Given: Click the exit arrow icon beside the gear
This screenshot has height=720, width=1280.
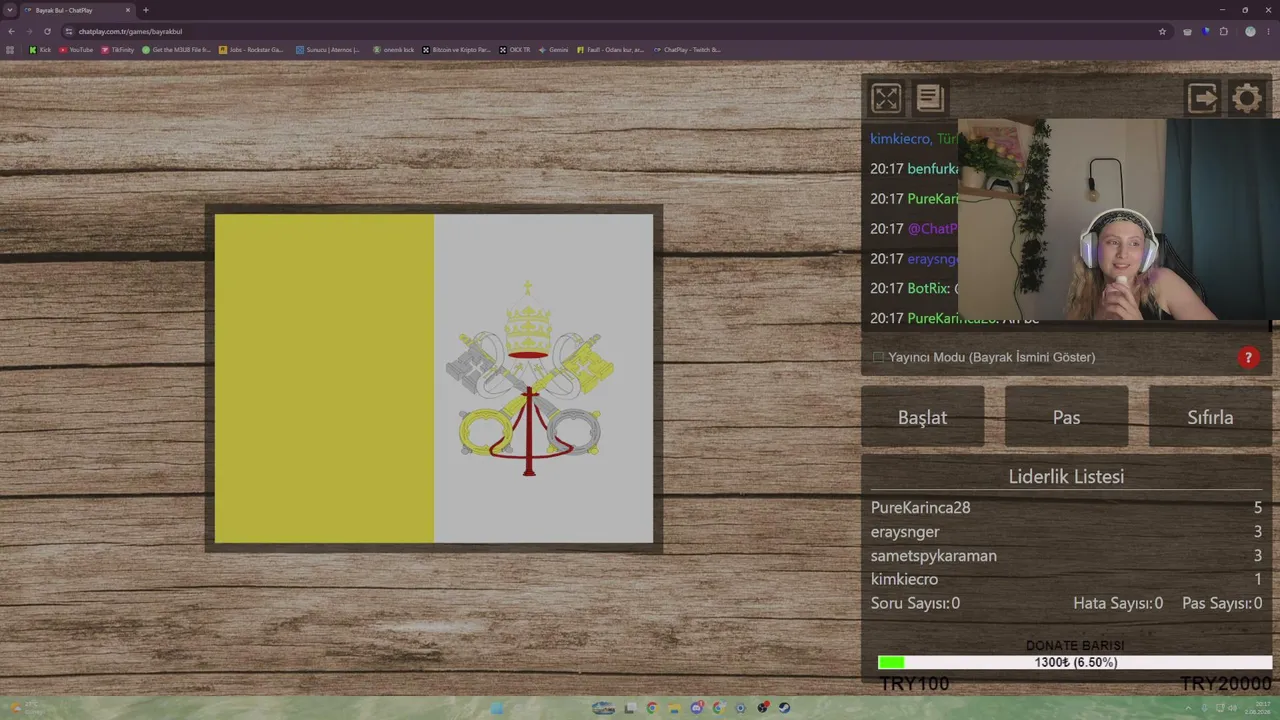Looking at the screenshot, I should pos(1202,98).
